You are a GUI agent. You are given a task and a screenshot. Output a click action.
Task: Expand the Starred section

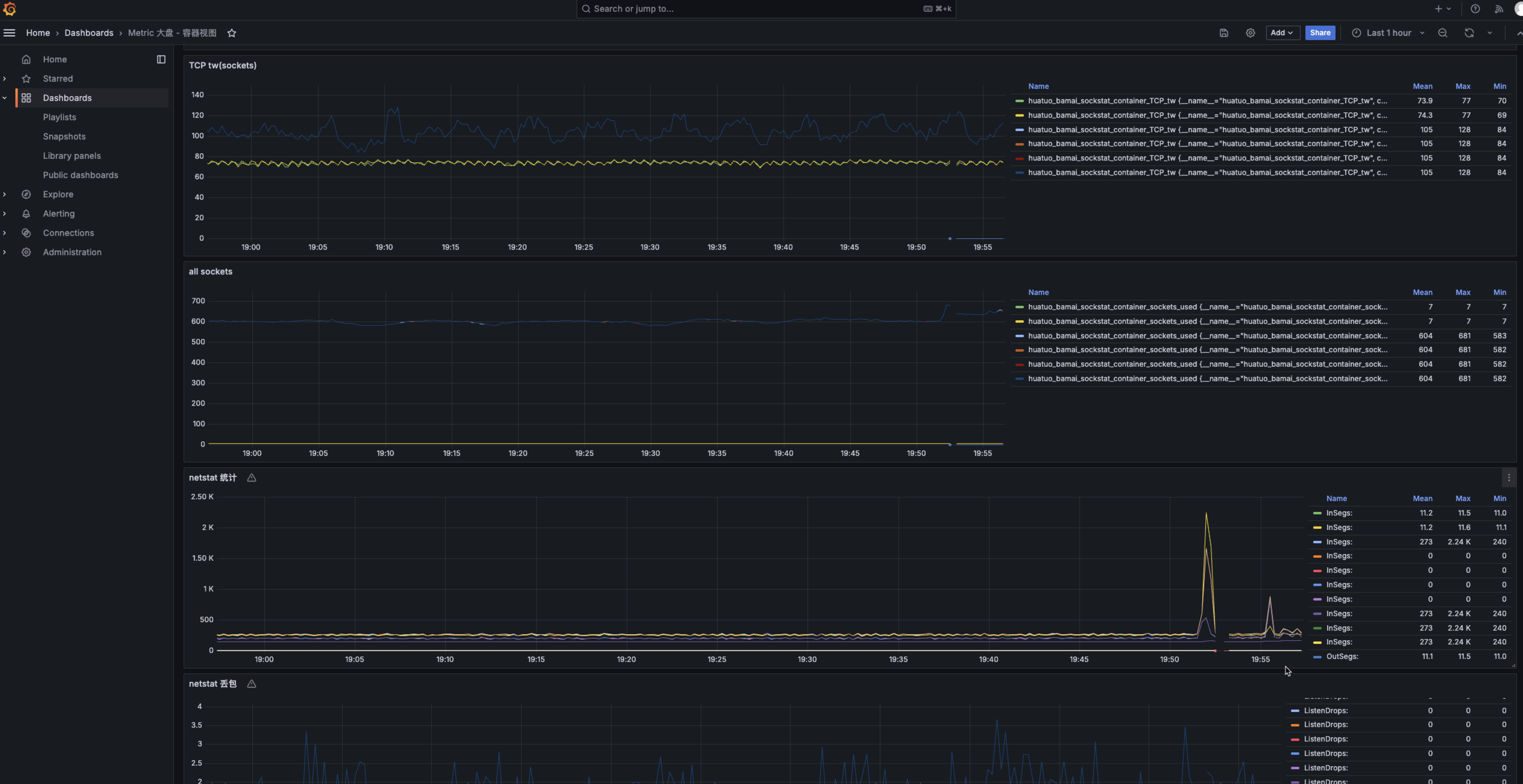coord(5,79)
